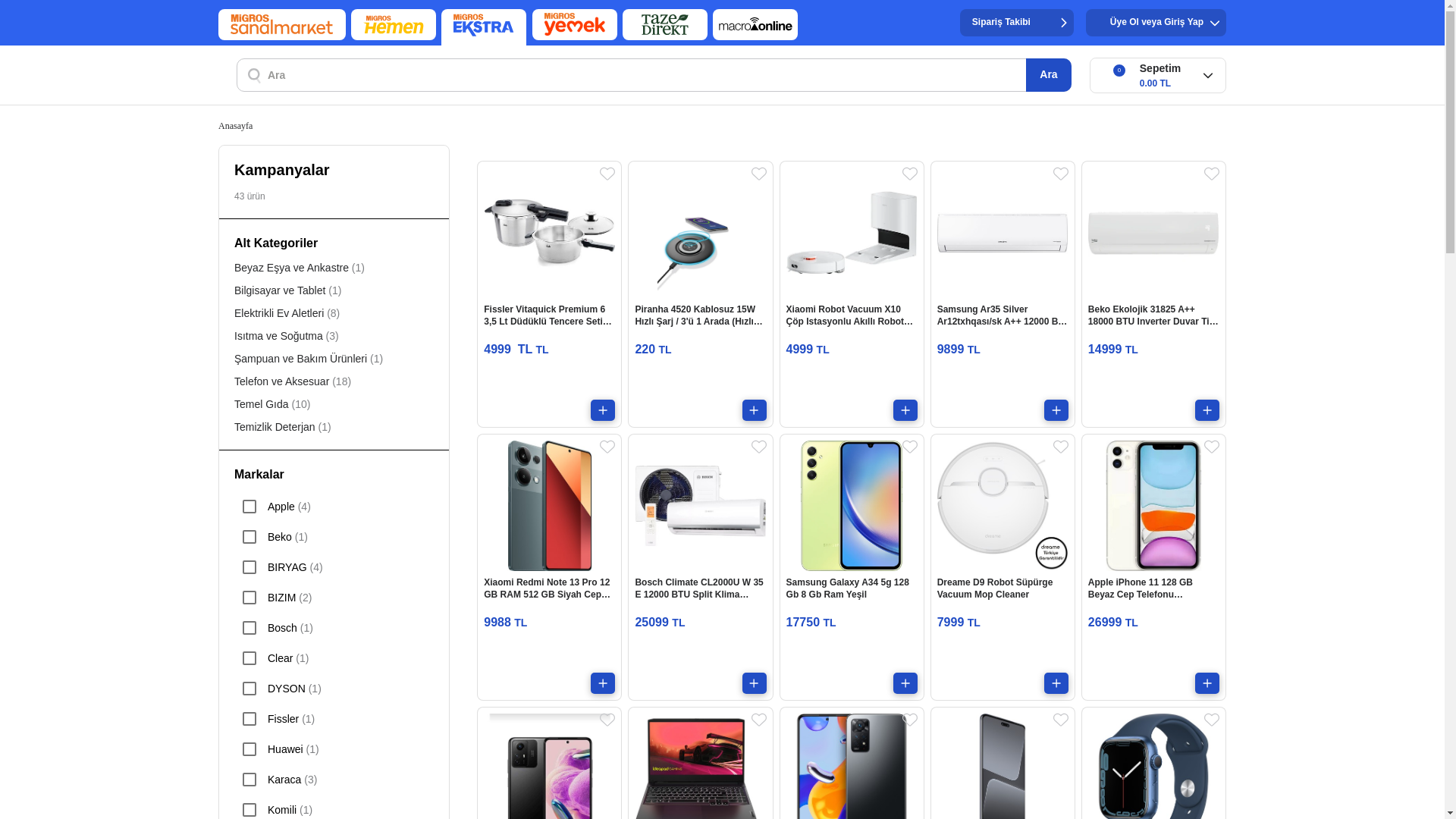The width and height of the screenshot is (1456, 819).
Task: Add Xiaomi Robot Vacuum X10 to cart
Action: pyautogui.click(x=905, y=410)
